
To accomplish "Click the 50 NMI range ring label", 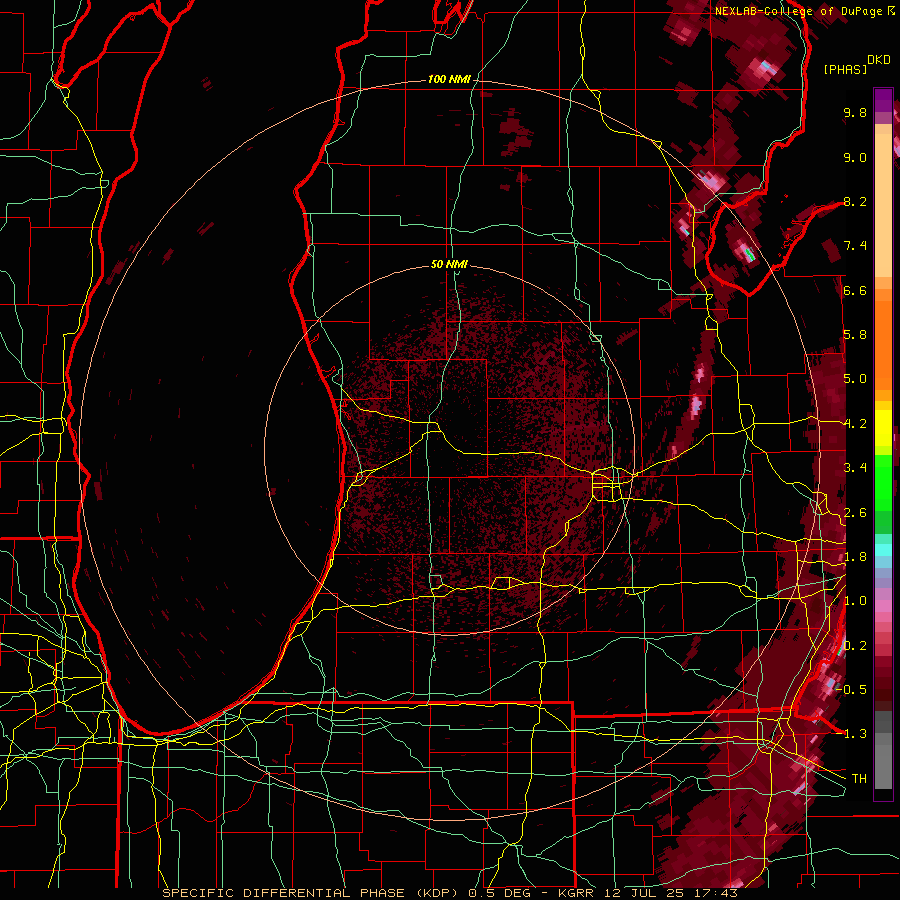I will [449, 265].
